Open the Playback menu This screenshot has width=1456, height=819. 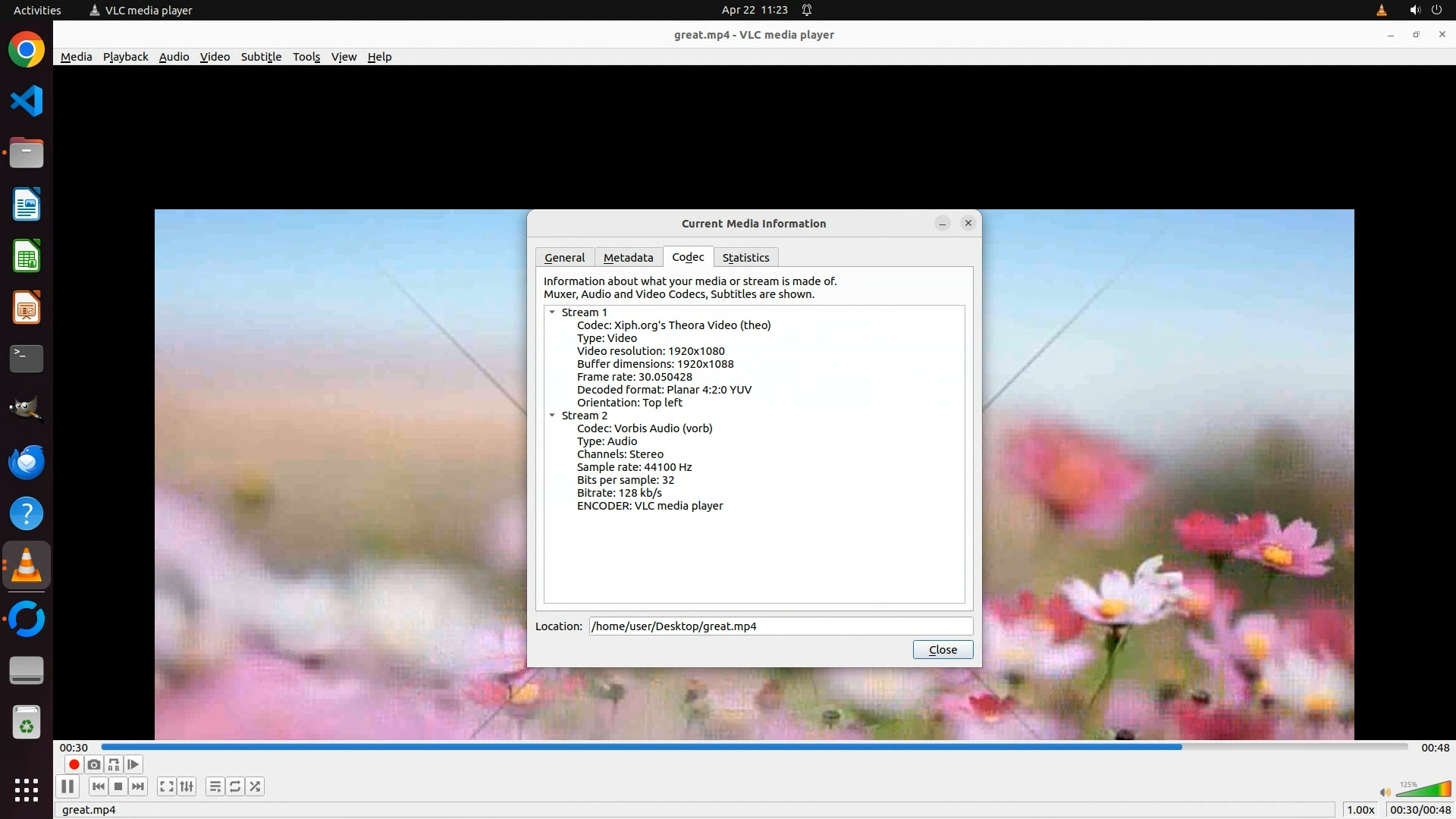125,57
